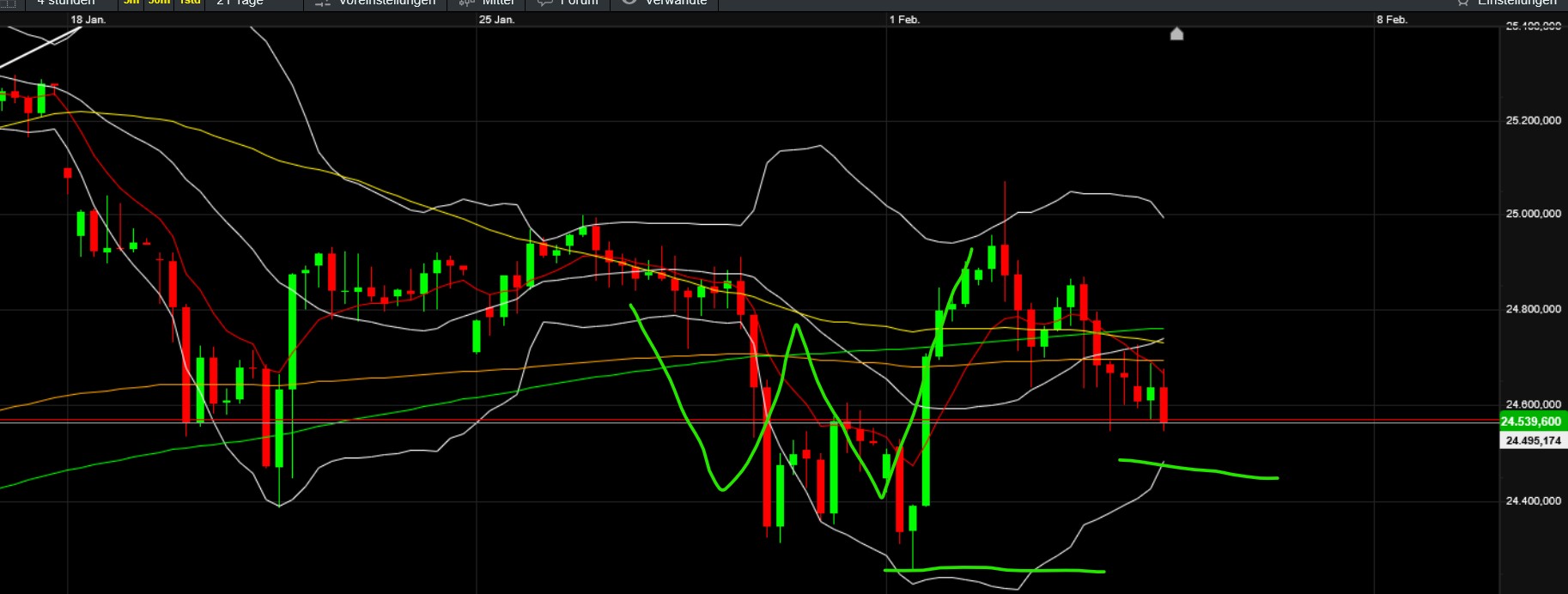Open the Mittel price type menu
The height and width of the screenshot is (594, 1568).
click(x=498, y=3)
